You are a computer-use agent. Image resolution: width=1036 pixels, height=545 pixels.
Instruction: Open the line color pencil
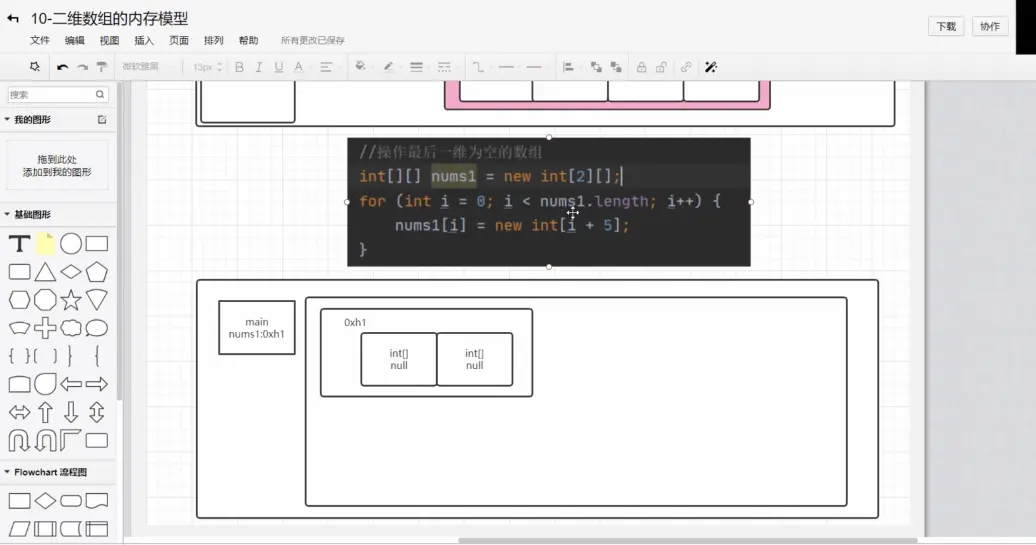[x=388, y=67]
